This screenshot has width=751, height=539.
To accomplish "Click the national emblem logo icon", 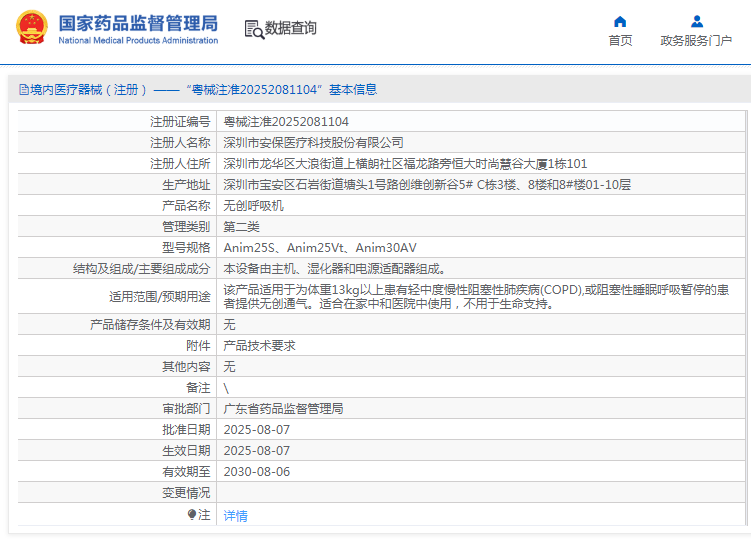I will point(30,28).
